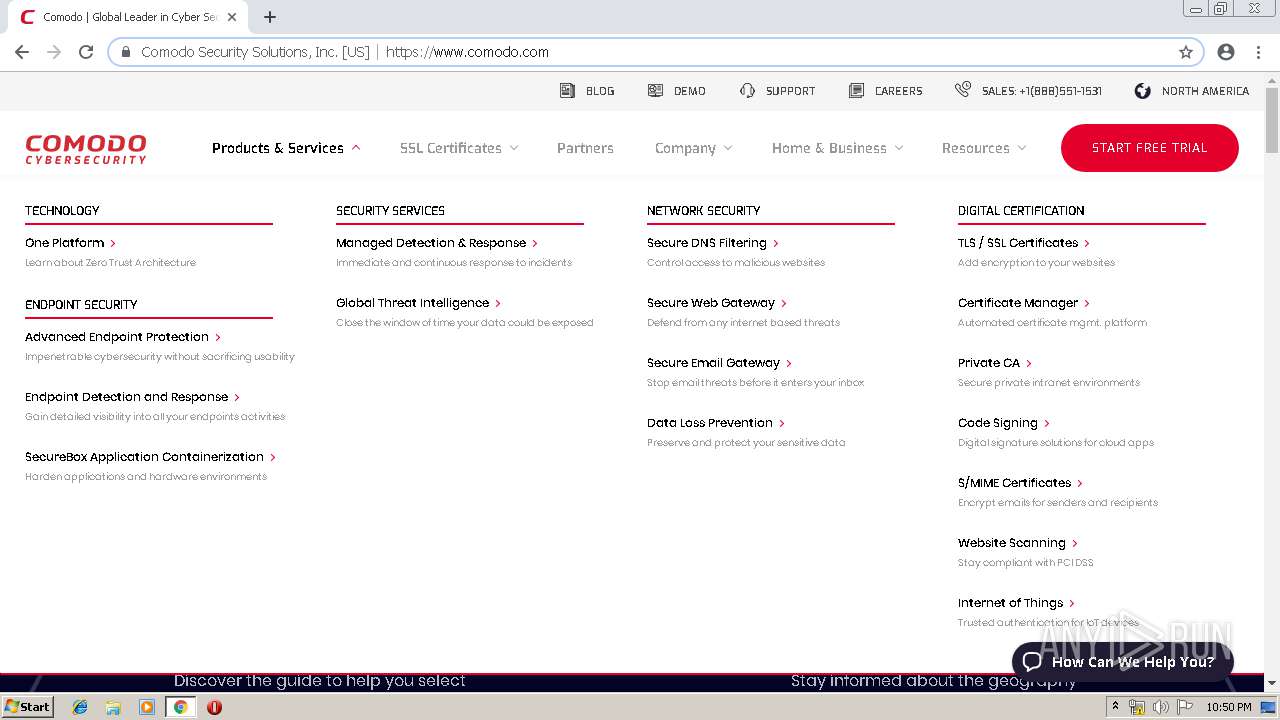The image size is (1280, 720).
Task: Open the Windows Start menu
Action: click(28, 706)
